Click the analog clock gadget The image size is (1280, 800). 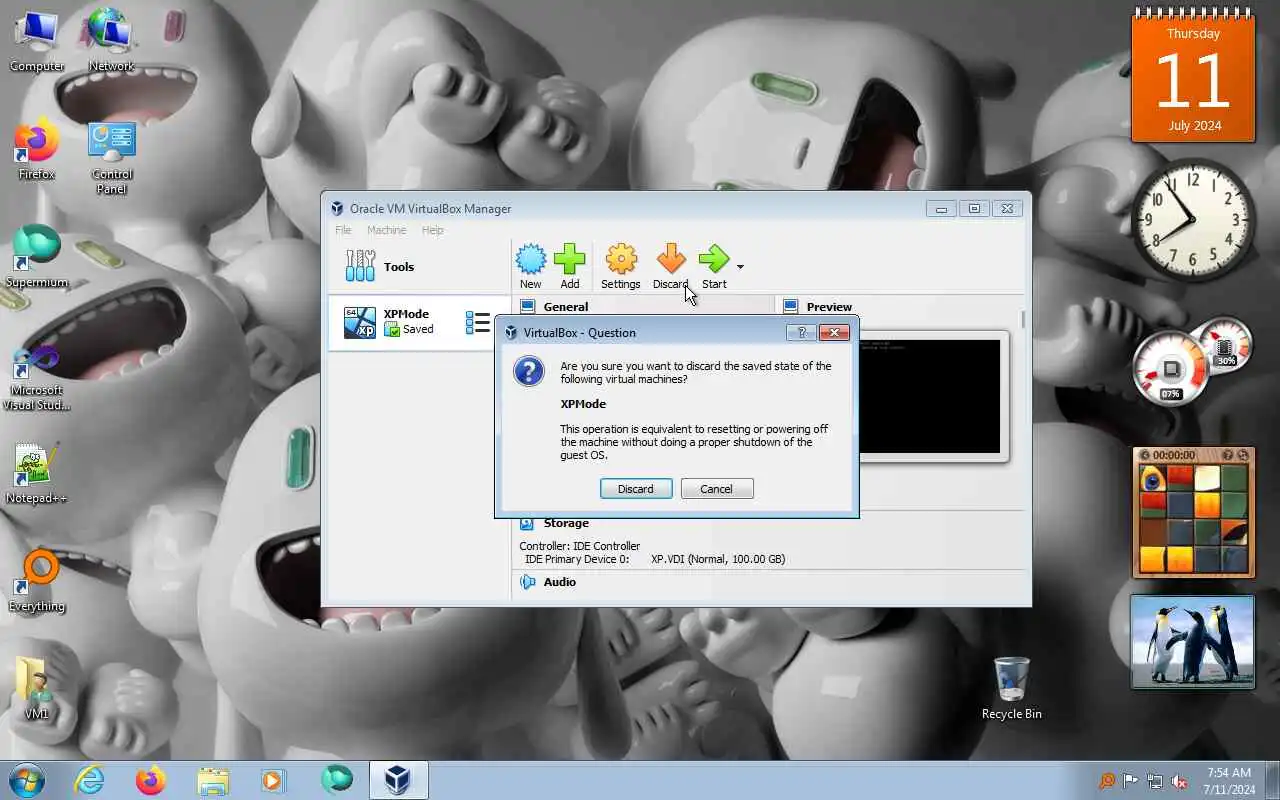point(1192,219)
